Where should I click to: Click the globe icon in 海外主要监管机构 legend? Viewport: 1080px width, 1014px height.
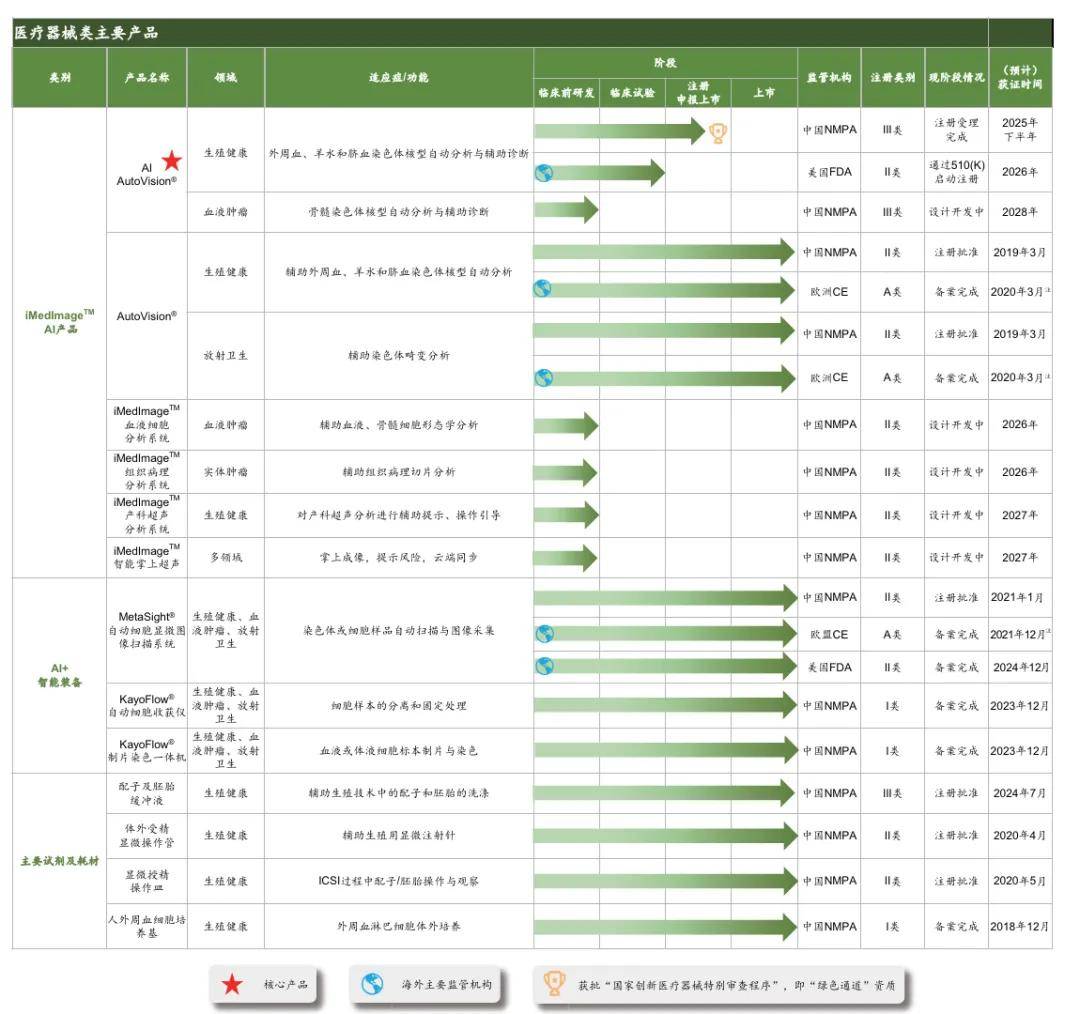pos(372,985)
